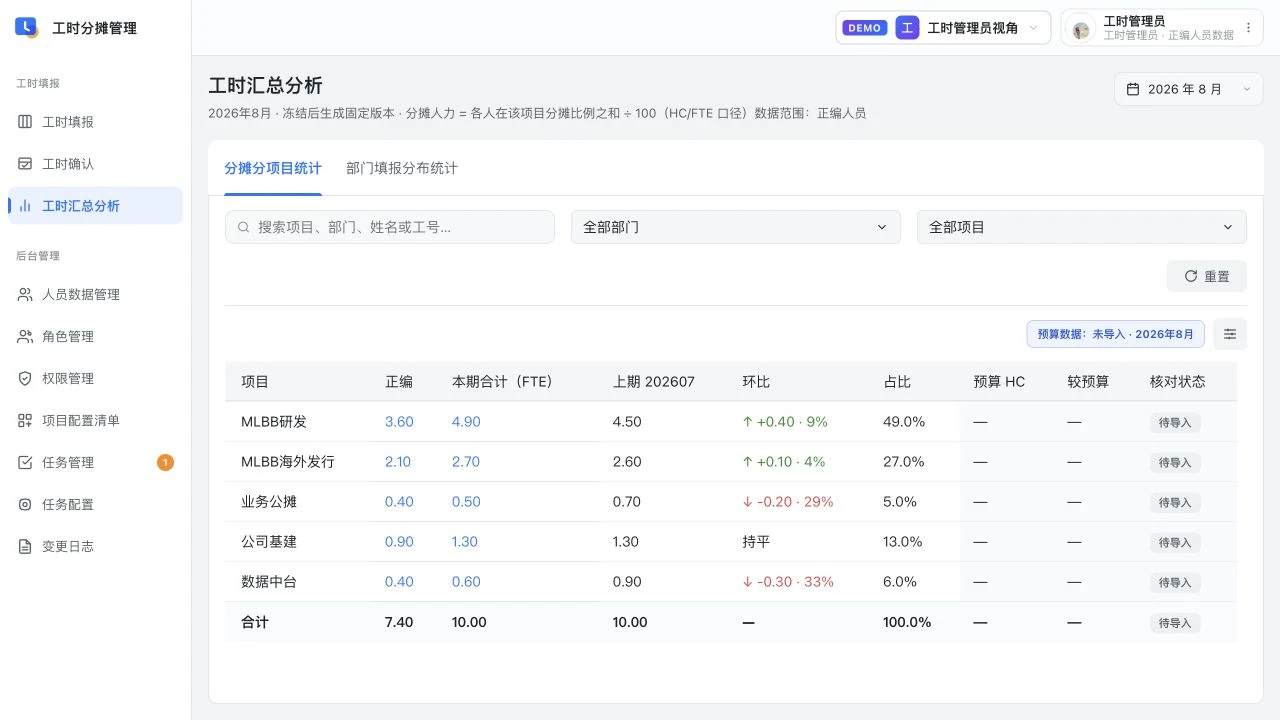Click 变更日志 label in the sidebar
This screenshot has width=1280, height=720.
point(68,547)
